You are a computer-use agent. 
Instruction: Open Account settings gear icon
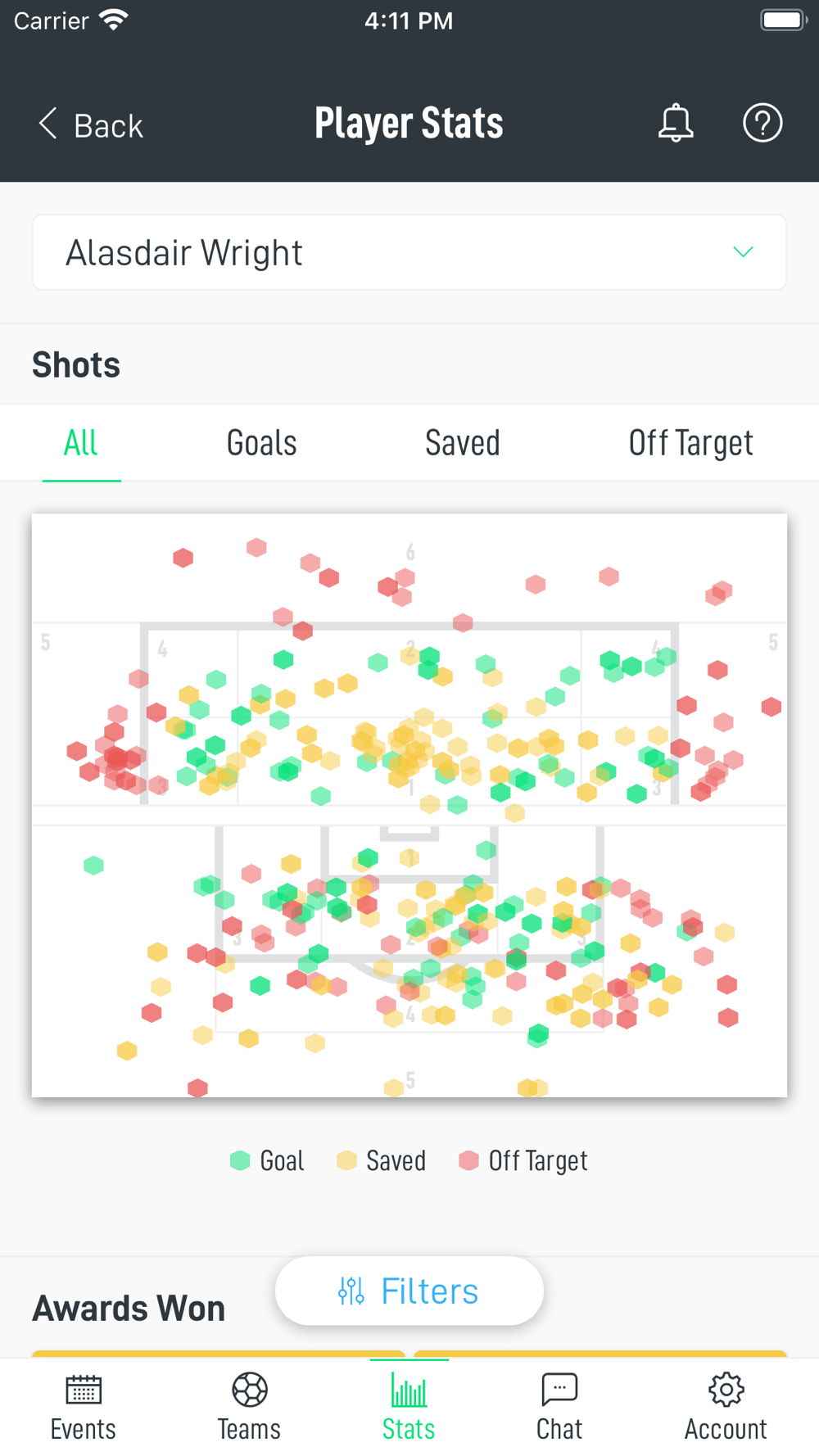726,1390
